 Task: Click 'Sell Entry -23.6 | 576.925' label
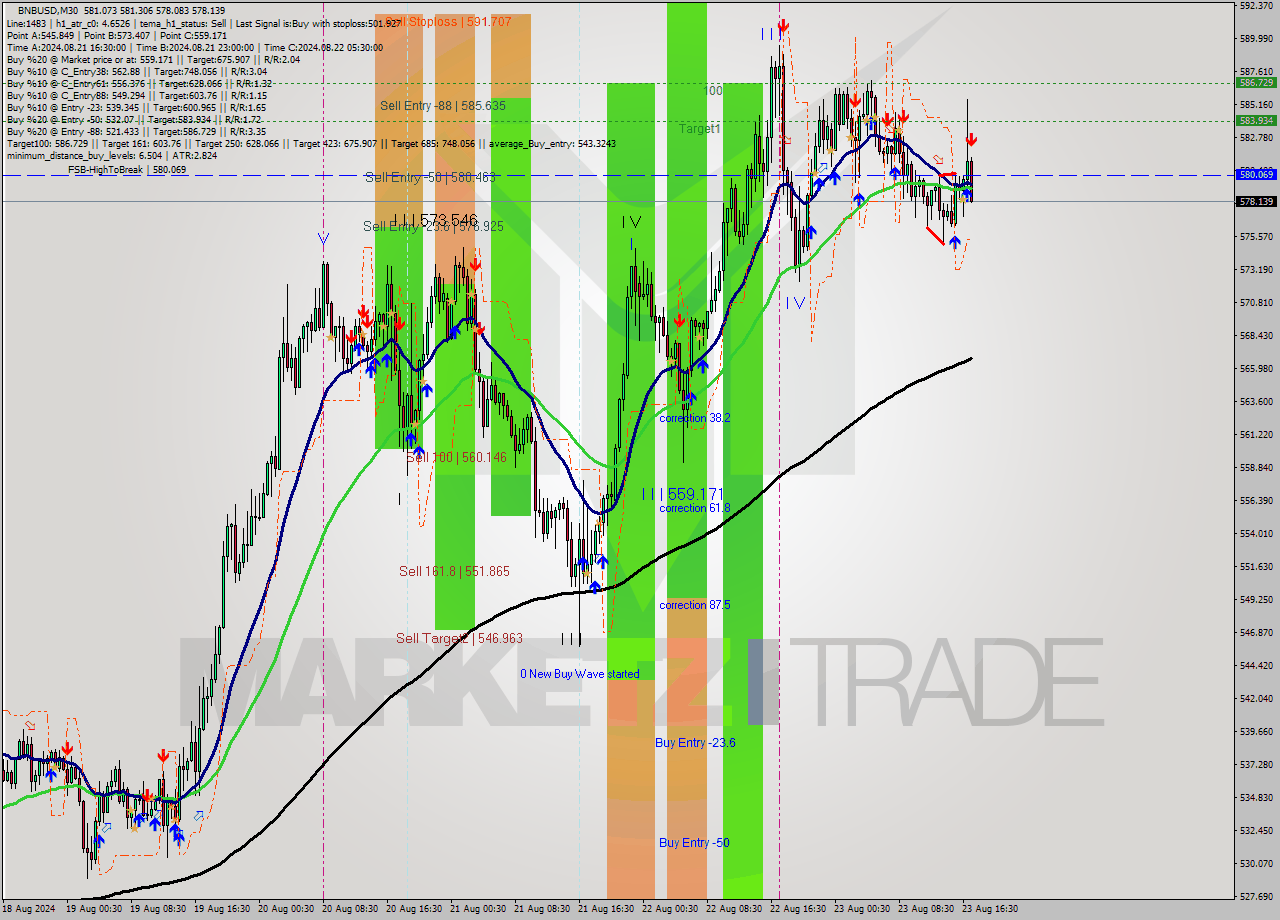[x=433, y=227]
